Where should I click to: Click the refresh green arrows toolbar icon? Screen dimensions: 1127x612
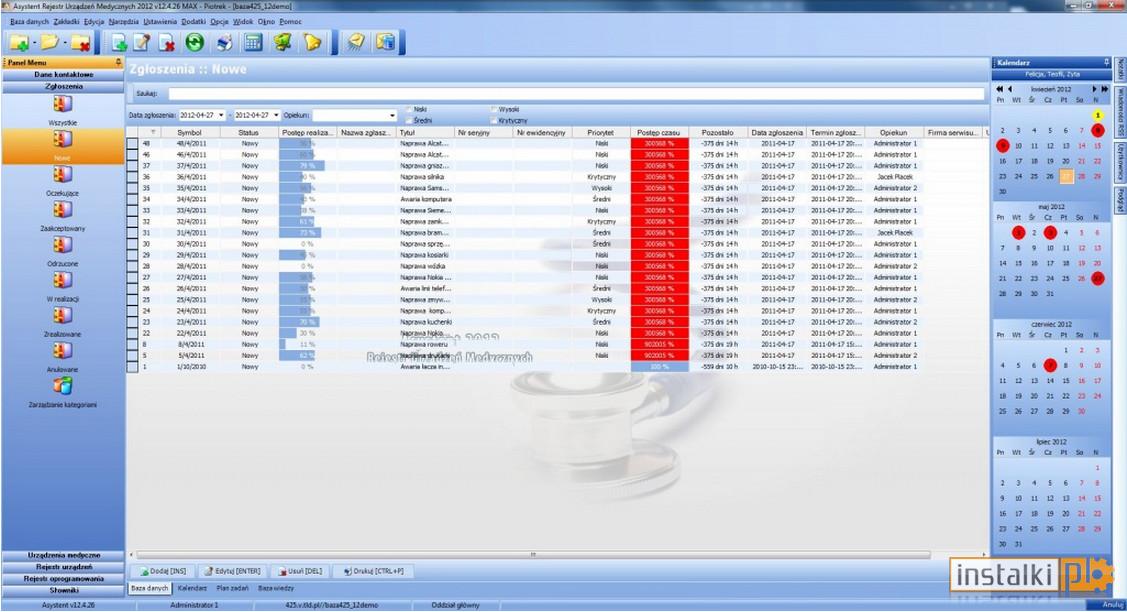195,43
